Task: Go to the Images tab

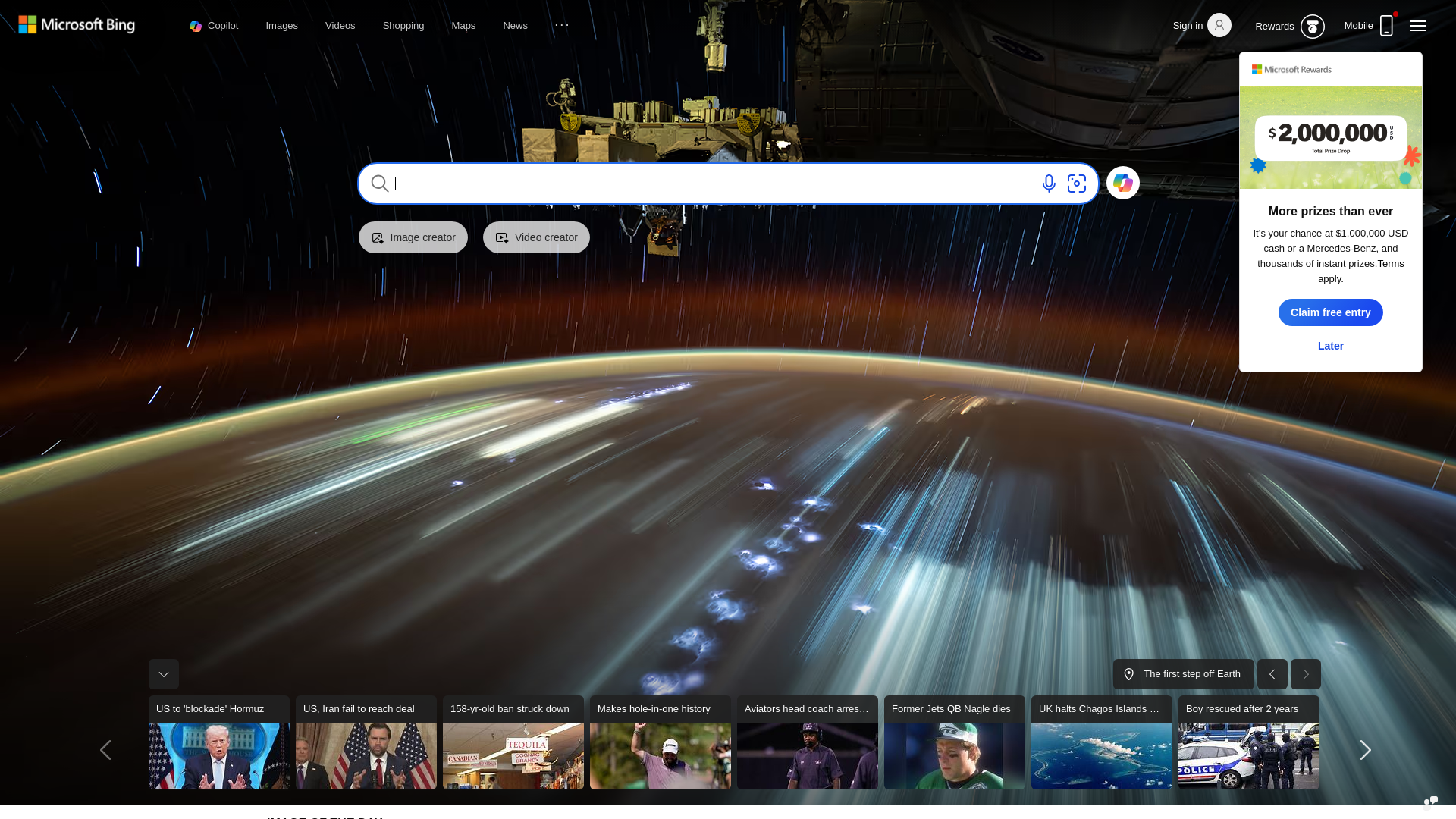Action: click(x=281, y=26)
